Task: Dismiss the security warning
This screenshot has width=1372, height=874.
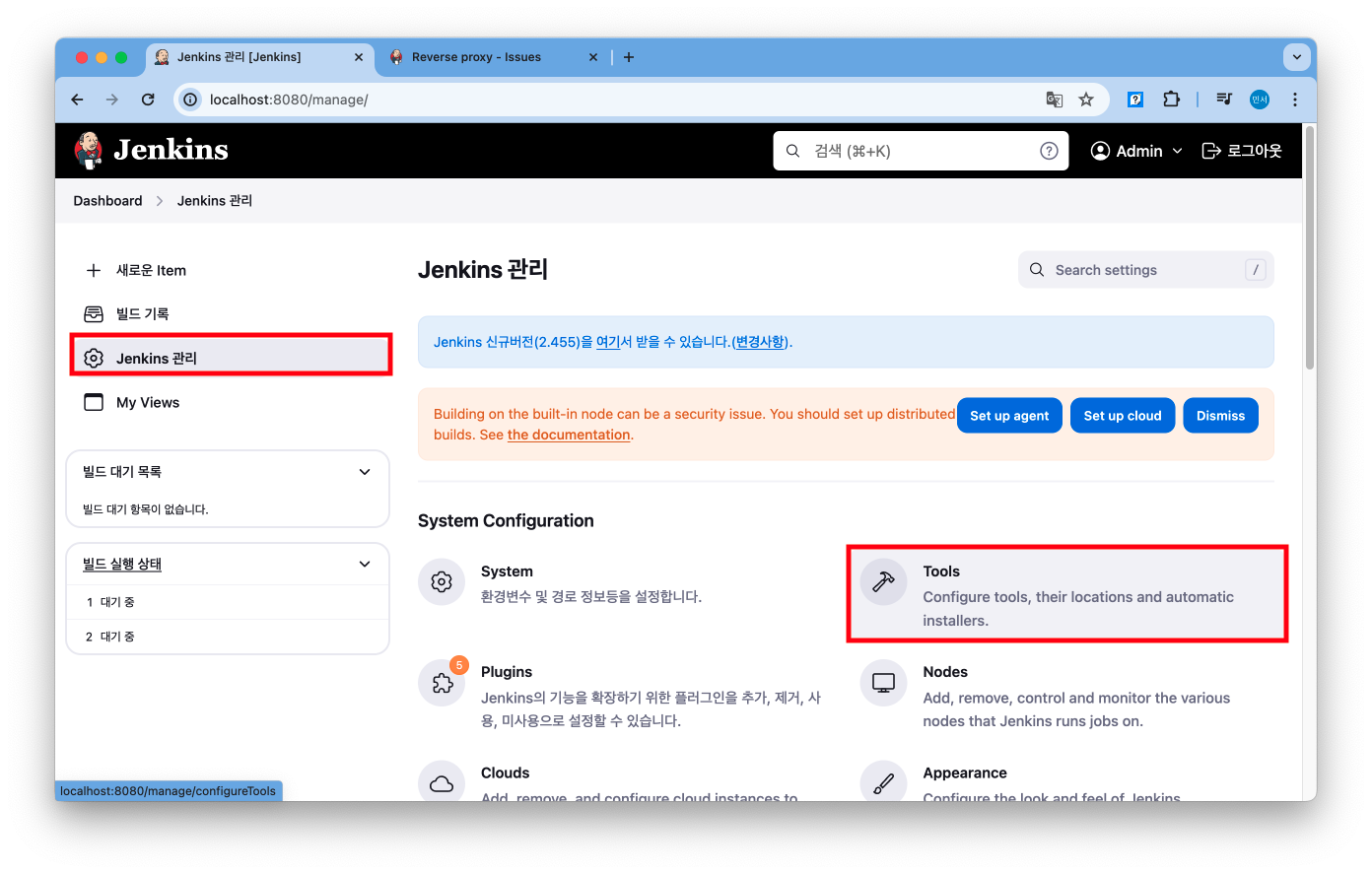Action: (x=1220, y=416)
